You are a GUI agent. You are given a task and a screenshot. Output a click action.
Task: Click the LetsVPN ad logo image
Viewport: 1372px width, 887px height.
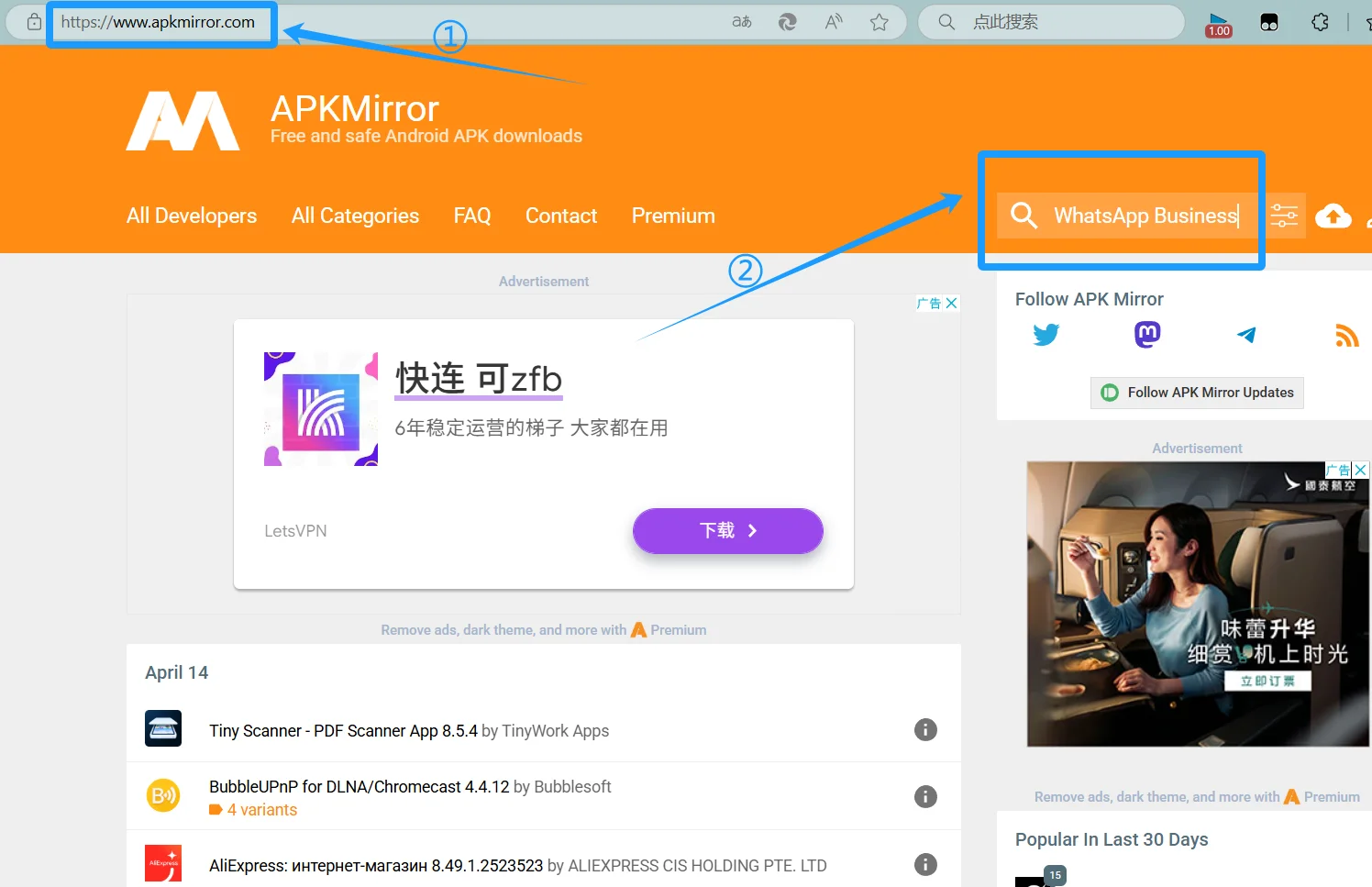coord(321,409)
